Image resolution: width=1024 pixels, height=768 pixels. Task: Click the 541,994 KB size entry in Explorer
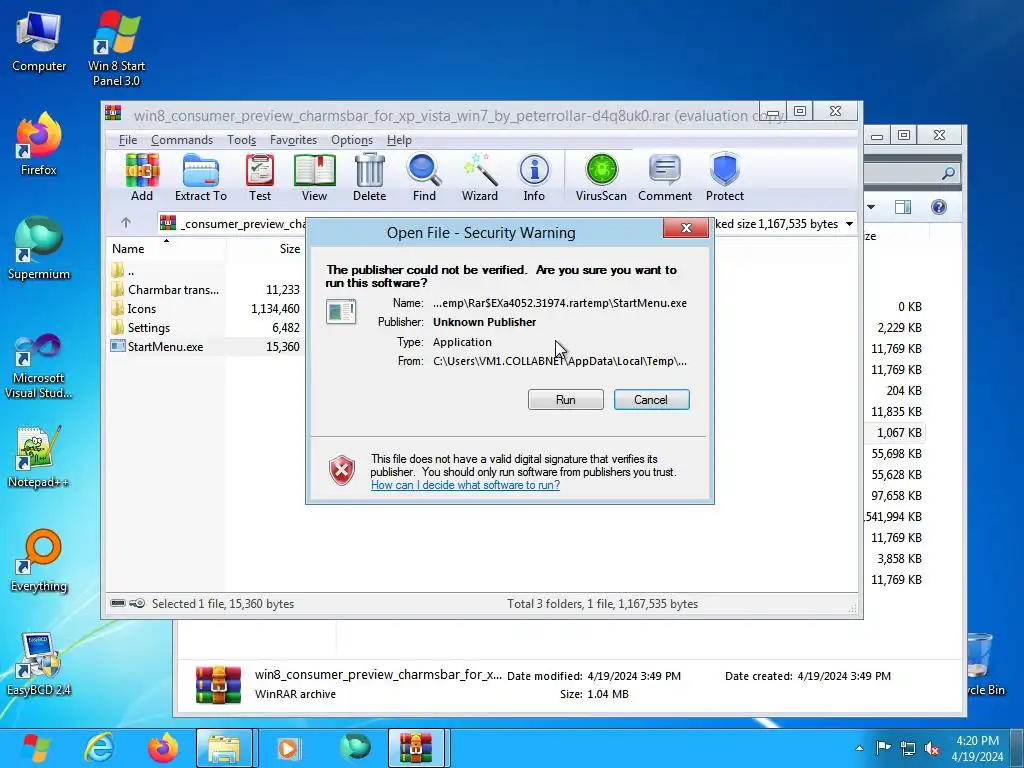point(893,517)
